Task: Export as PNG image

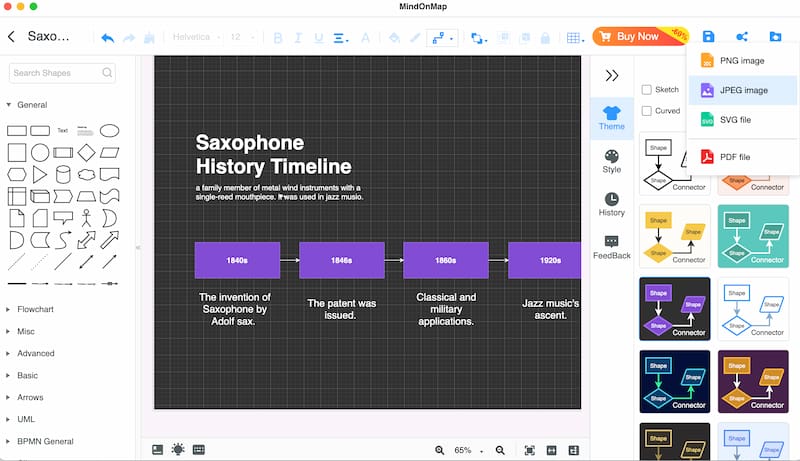Action: 742,61
